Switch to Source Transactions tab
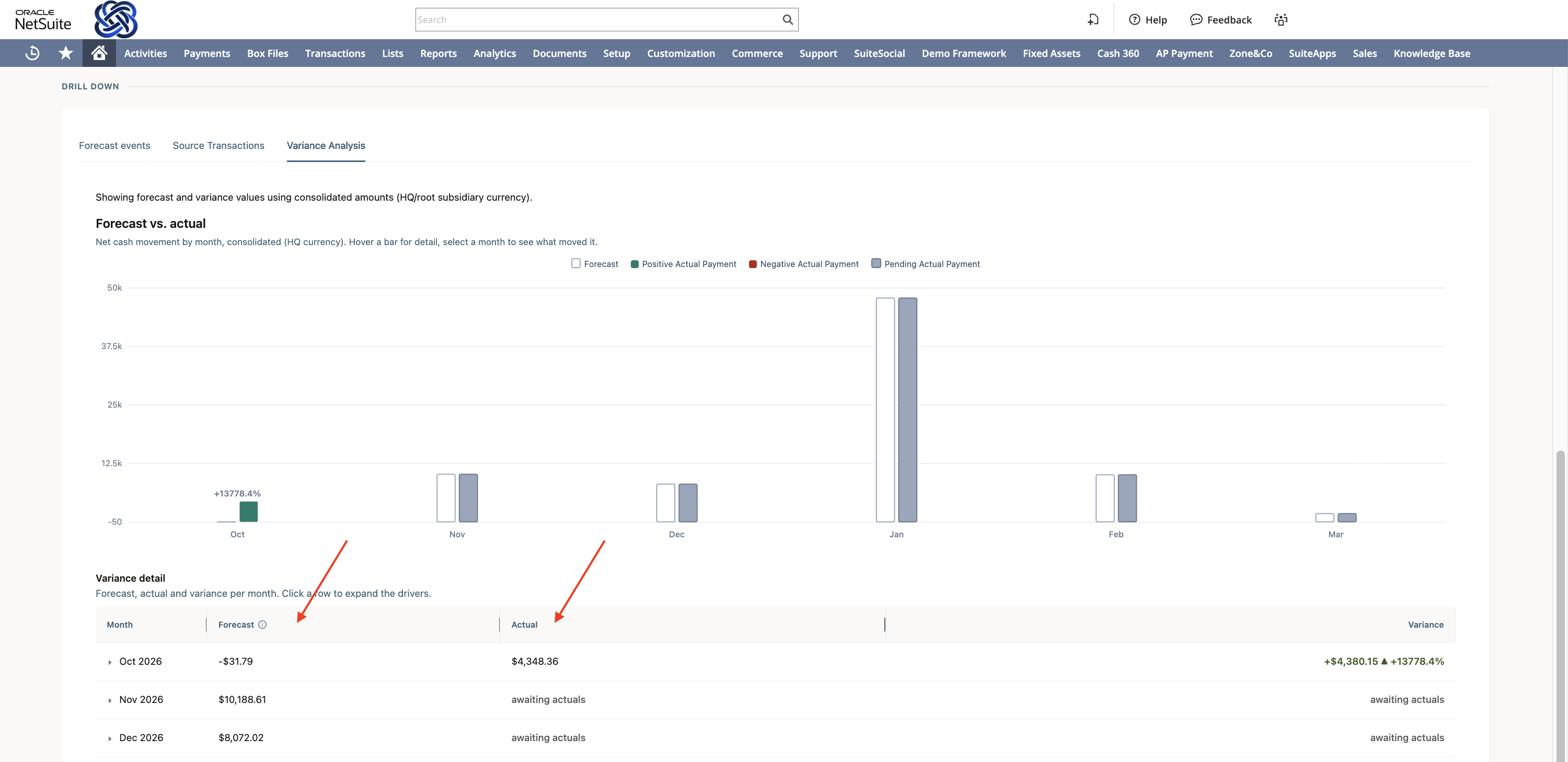The image size is (1568, 762). point(218,145)
